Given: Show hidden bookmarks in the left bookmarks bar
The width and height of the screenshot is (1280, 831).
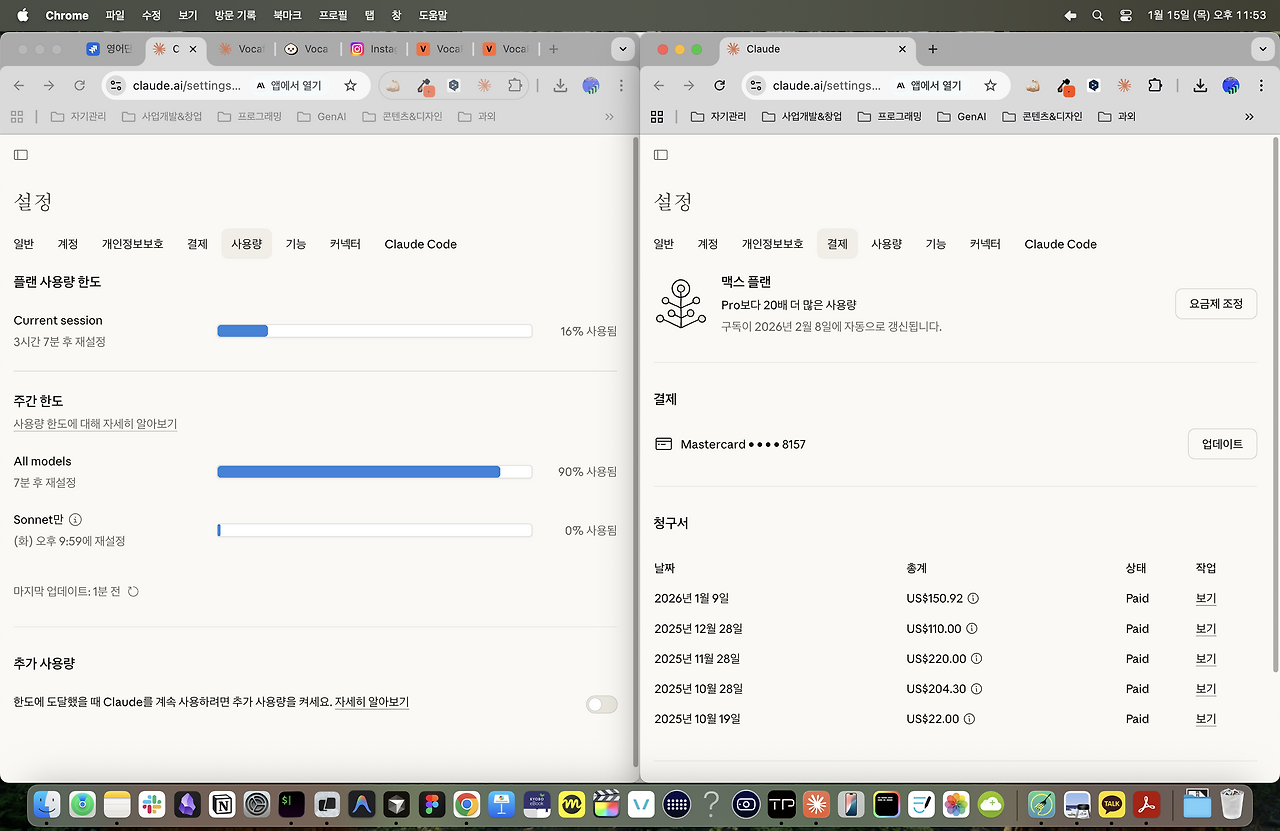Looking at the screenshot, I should pyautogui.click(x=610, y=117).
